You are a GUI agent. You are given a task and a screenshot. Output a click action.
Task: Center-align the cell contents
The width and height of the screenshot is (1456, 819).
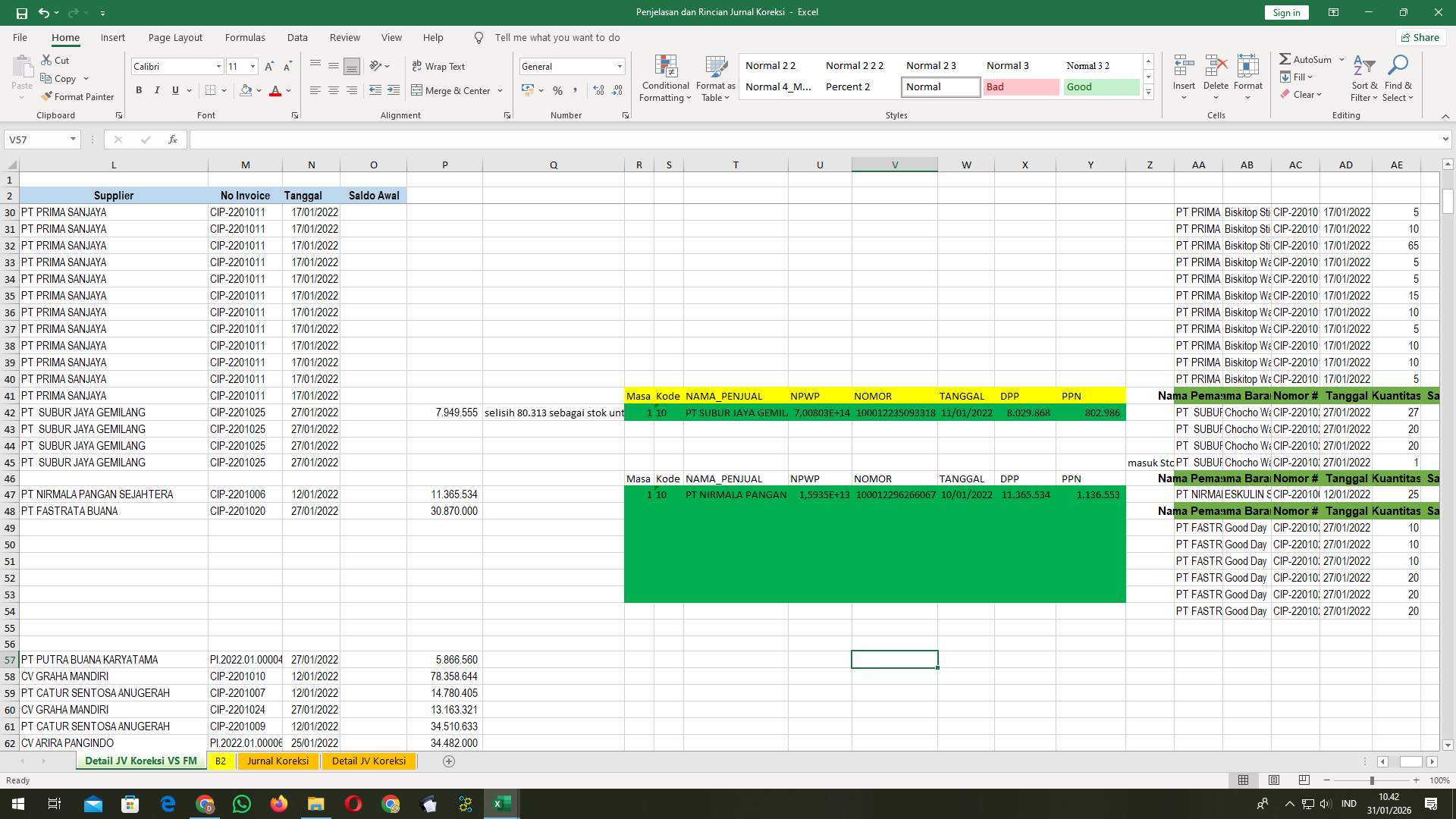334,90
